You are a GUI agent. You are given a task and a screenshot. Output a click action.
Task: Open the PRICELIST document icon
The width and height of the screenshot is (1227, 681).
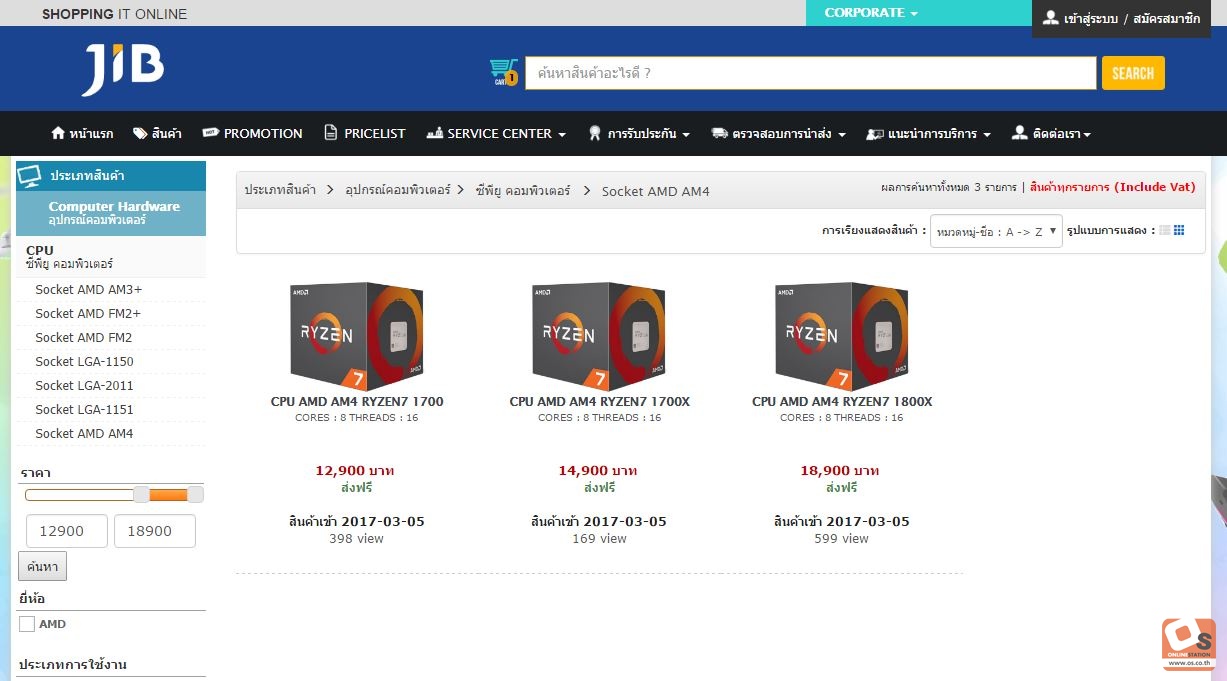331,133
